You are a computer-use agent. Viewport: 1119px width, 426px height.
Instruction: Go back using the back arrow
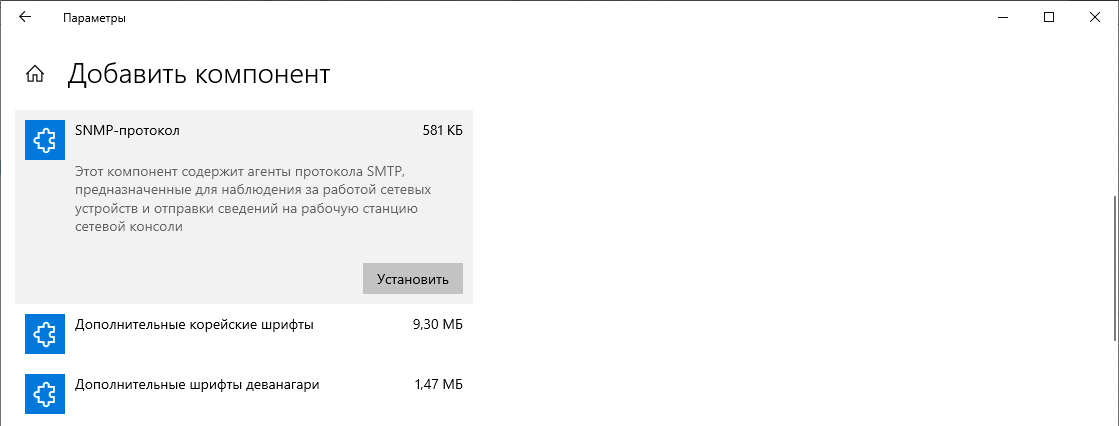point(25,18)
